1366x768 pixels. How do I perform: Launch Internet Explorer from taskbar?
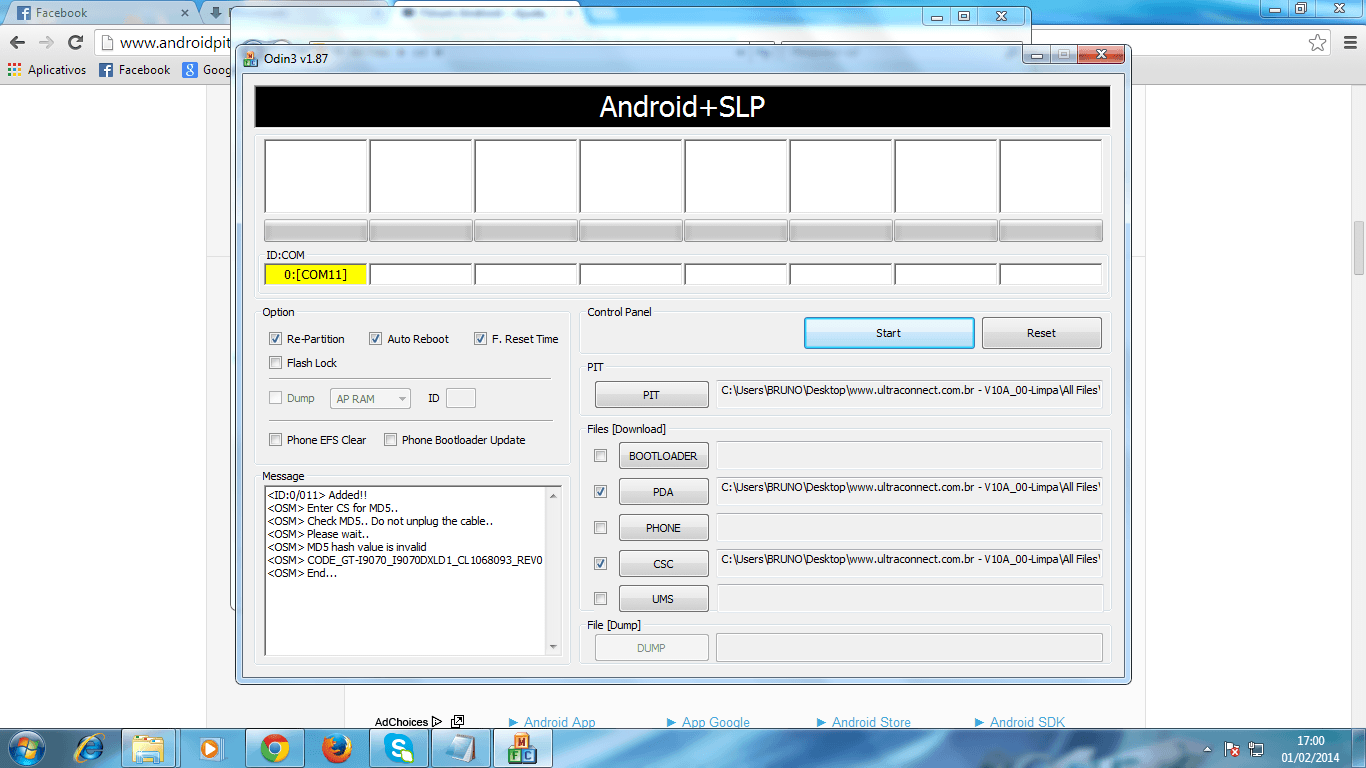90,748
